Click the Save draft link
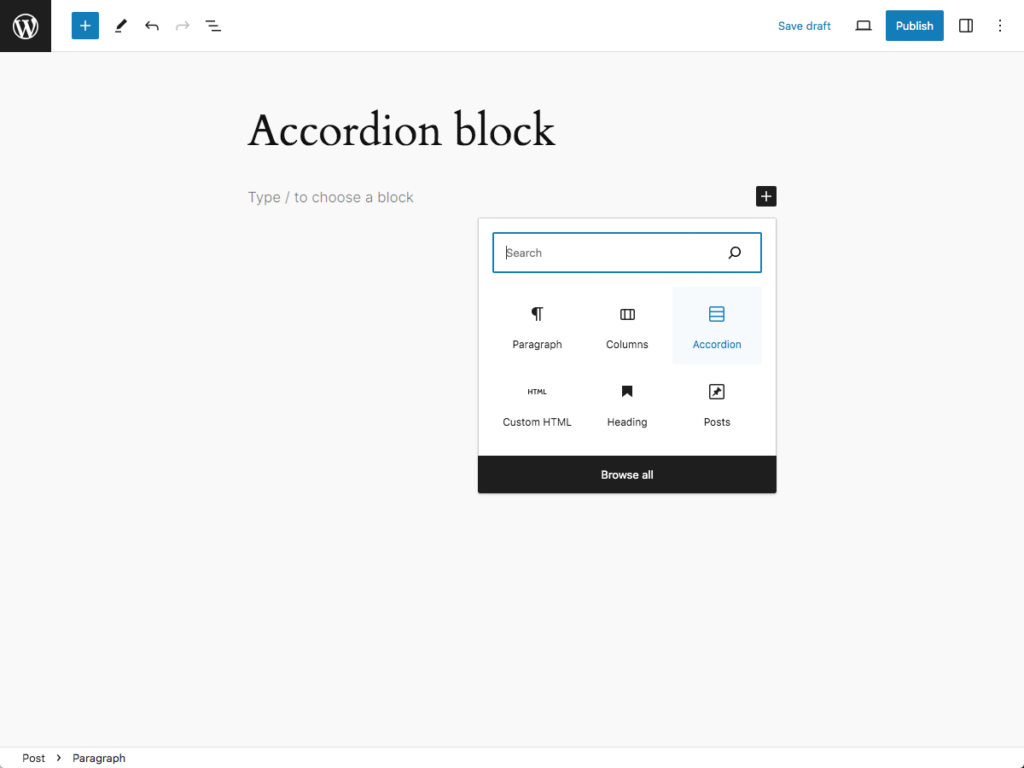Viewport: 1024px width, 768px height. pos(804,26)
